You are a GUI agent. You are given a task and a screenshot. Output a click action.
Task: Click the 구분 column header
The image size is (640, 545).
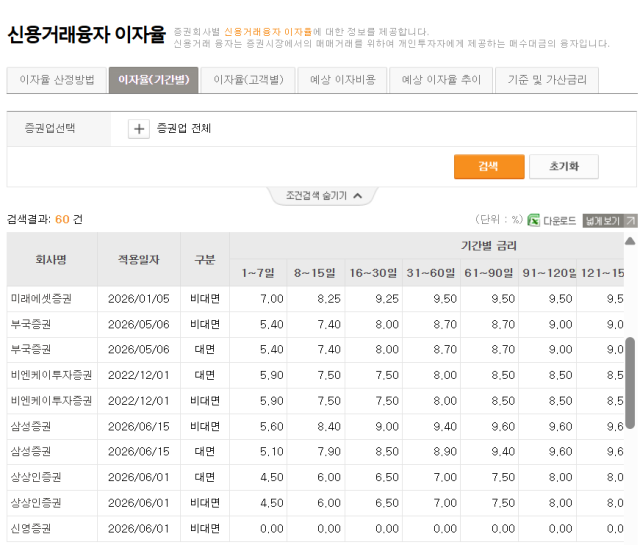205,260
